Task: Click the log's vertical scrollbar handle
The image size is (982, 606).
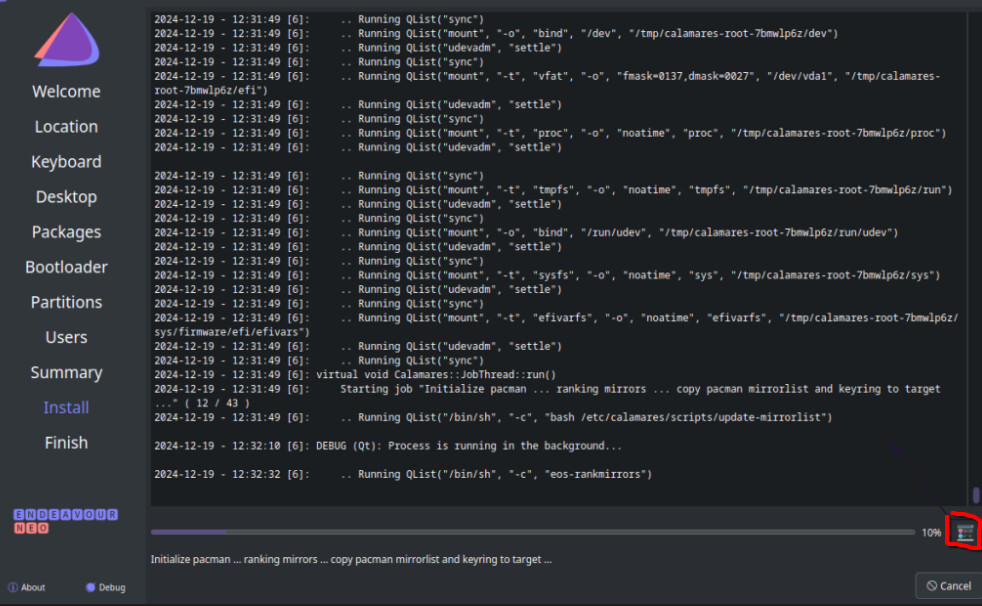Action: 976,495
